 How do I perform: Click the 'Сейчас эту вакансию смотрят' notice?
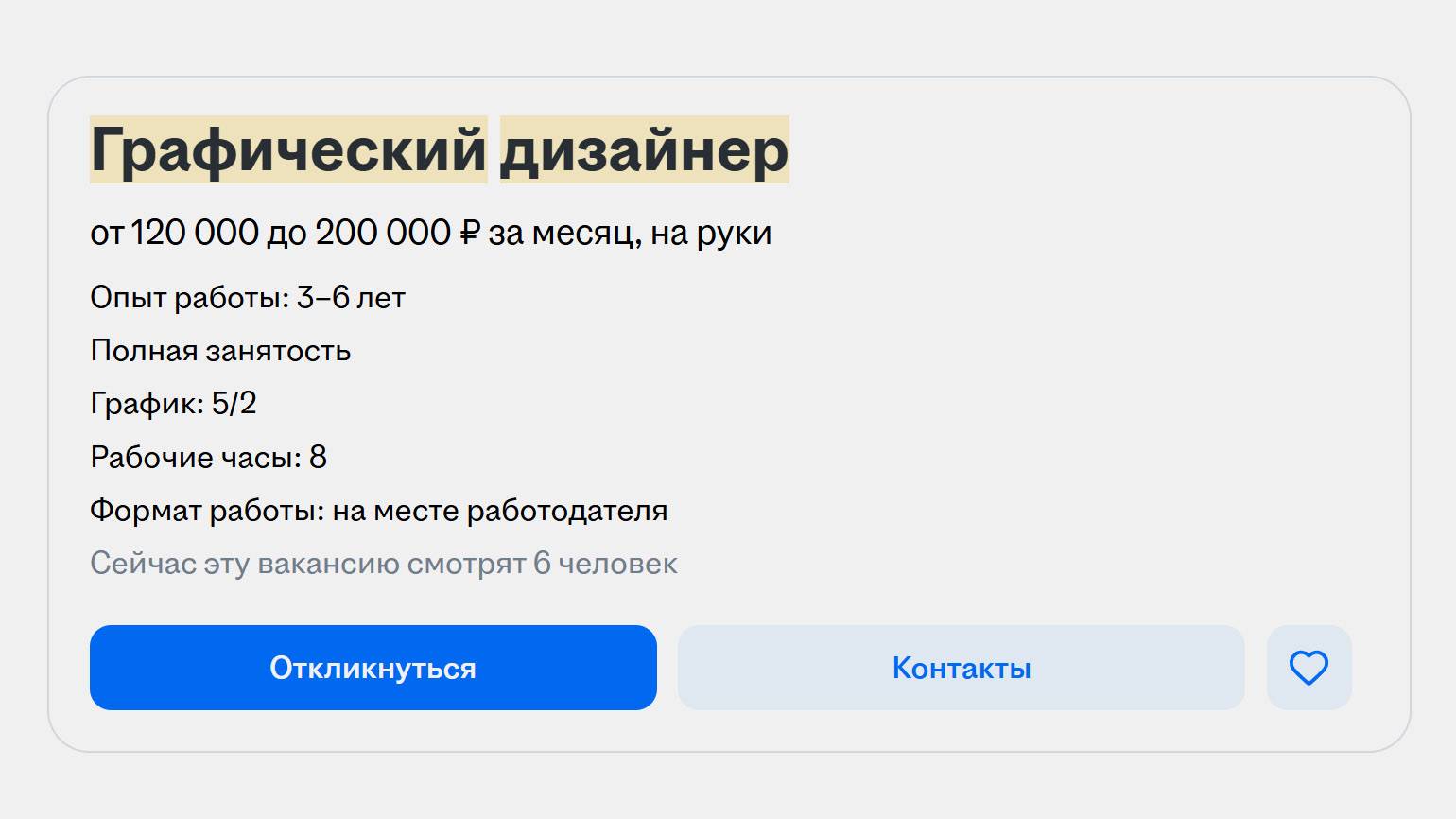click(308, 564)
